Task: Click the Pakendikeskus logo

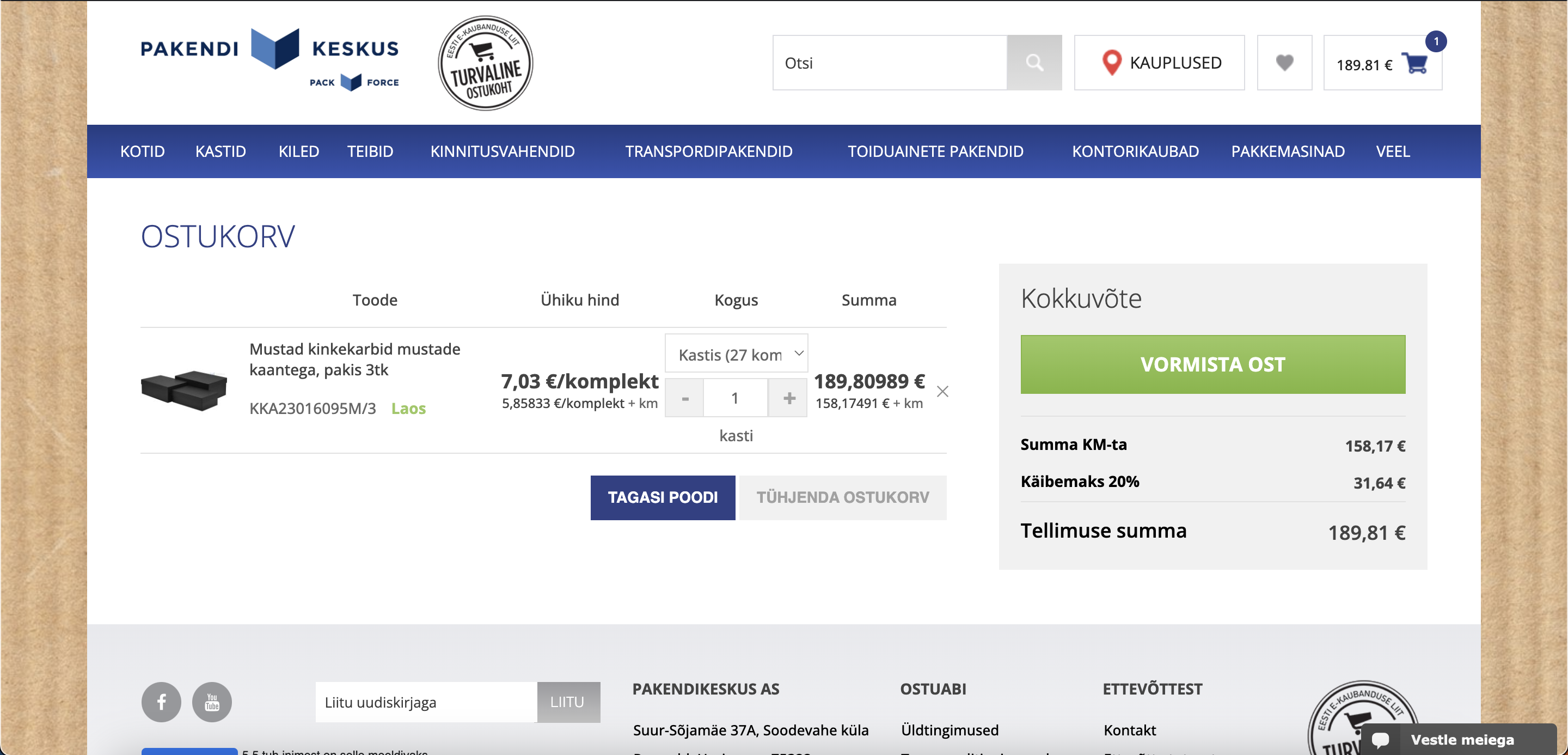Action: click(x=269, y=60)
